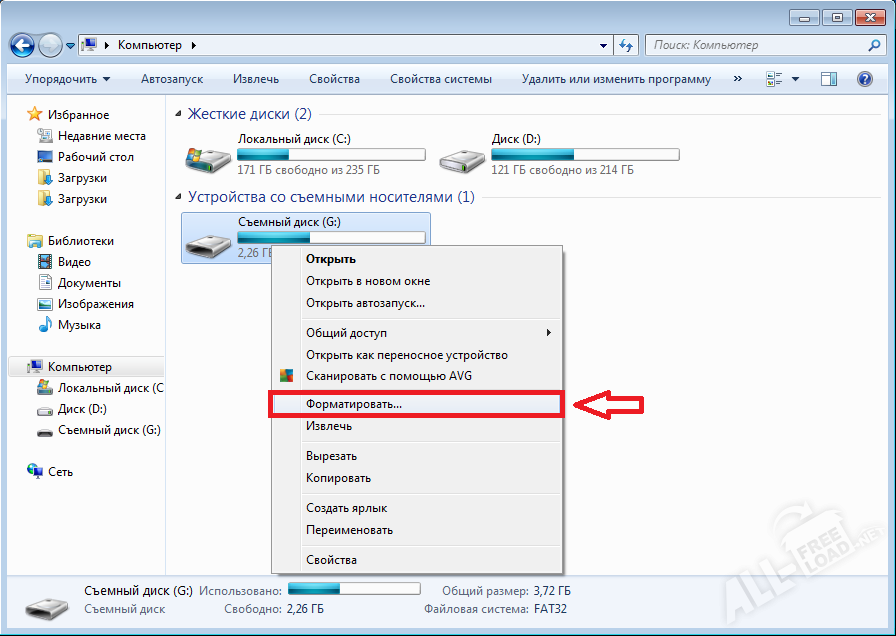Click Удалить или изменить программу button

[x=616, y=79]
